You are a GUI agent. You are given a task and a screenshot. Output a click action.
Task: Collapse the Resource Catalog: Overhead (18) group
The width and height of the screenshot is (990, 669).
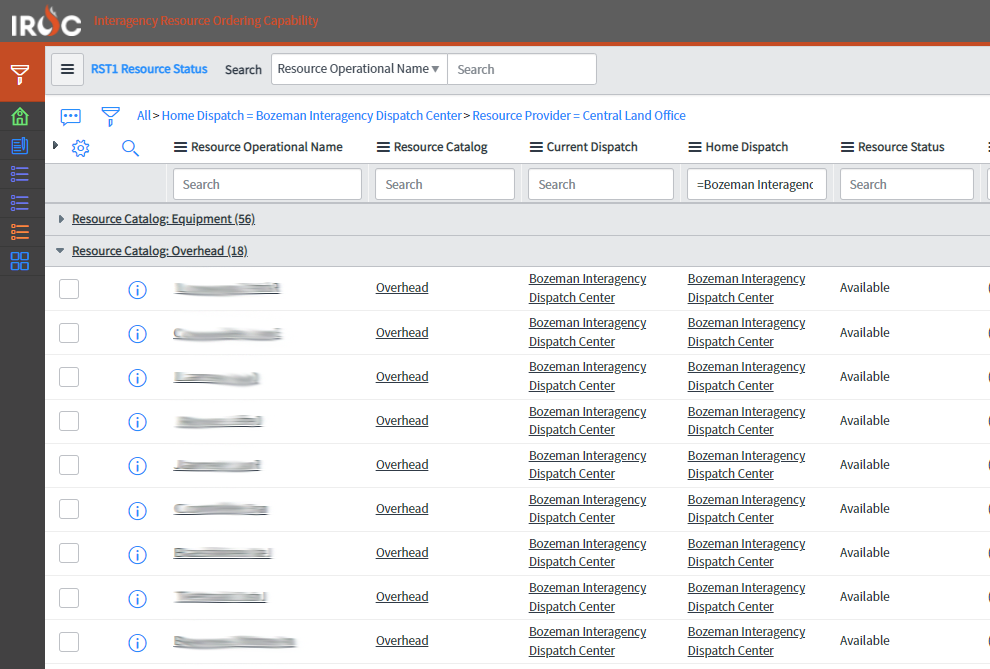click(61, 251)
